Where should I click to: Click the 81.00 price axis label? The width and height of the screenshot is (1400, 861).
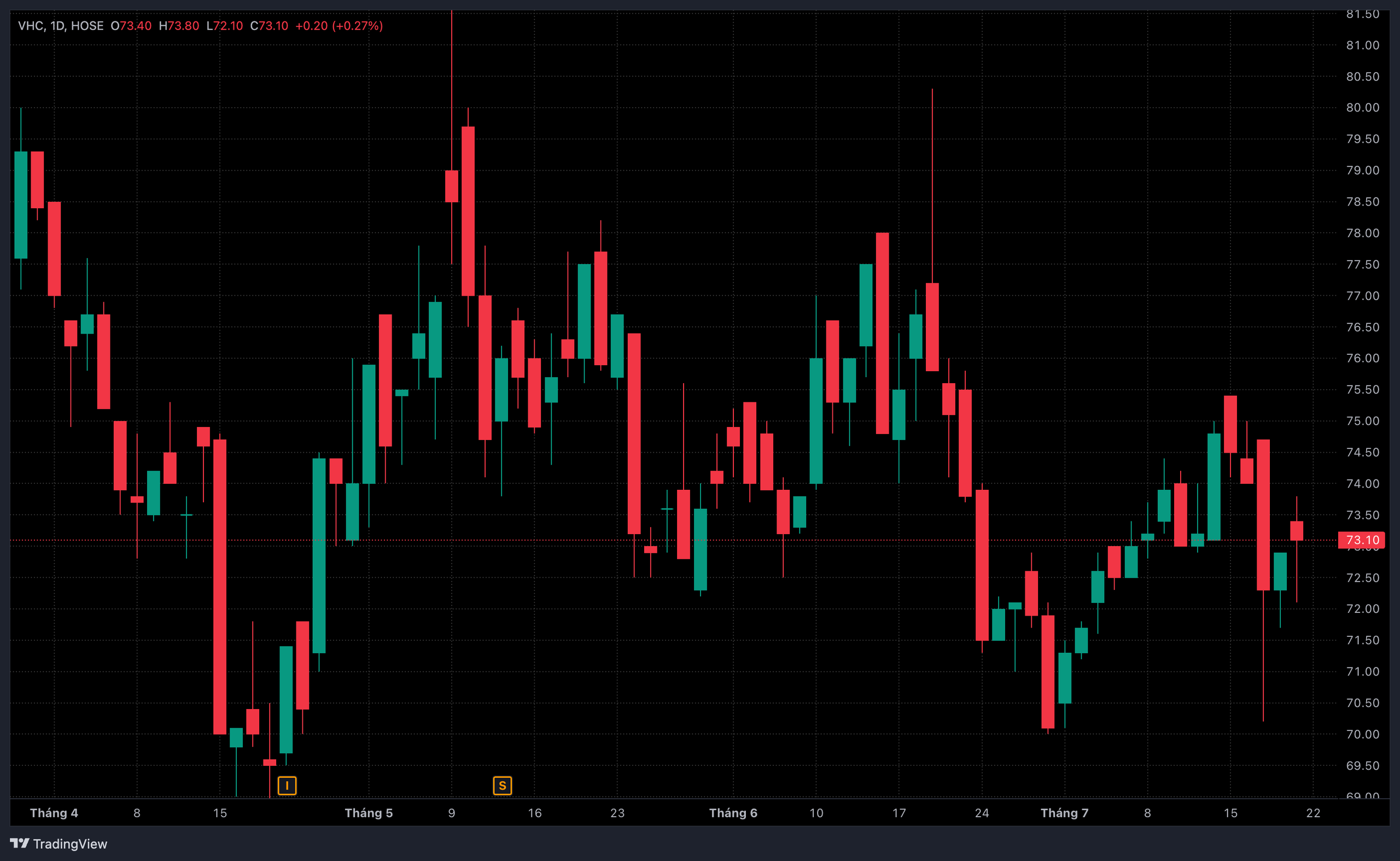[1362, 45]
